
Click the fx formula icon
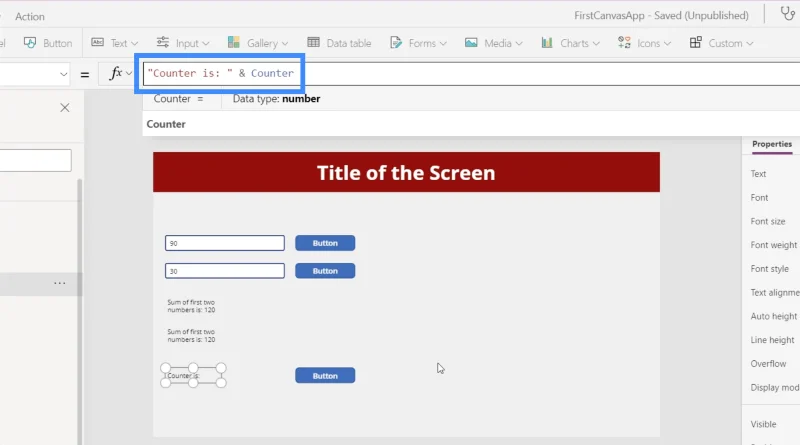coord(116,73)
